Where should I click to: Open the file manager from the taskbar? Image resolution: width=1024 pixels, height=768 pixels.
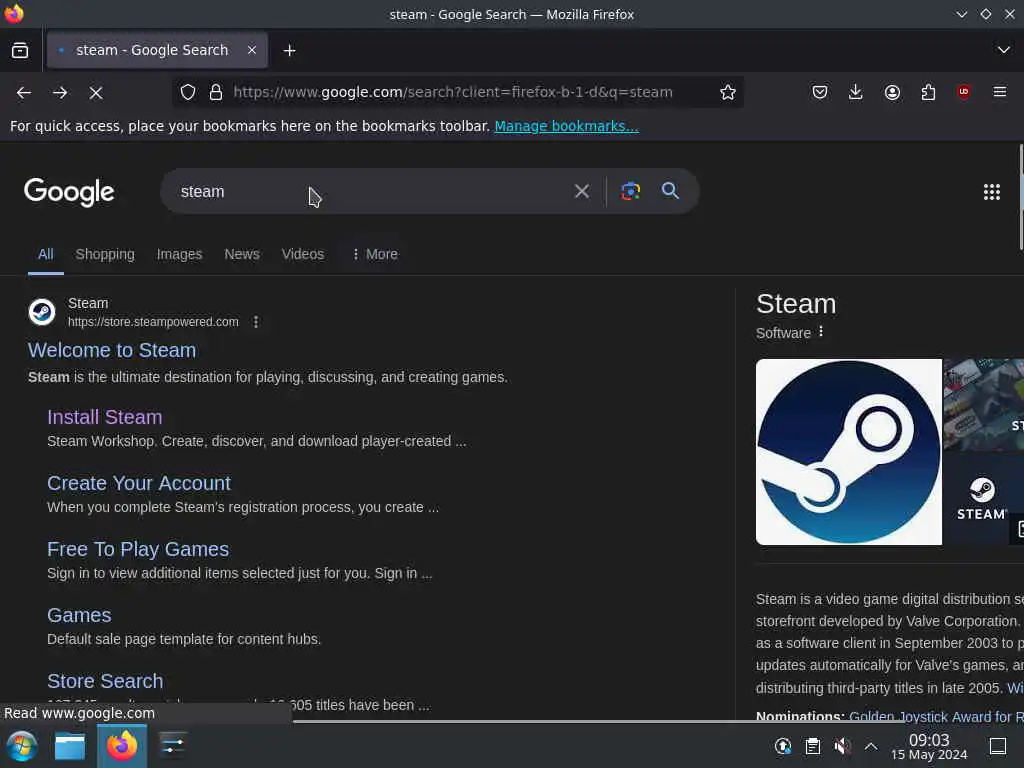coord(70,746)
